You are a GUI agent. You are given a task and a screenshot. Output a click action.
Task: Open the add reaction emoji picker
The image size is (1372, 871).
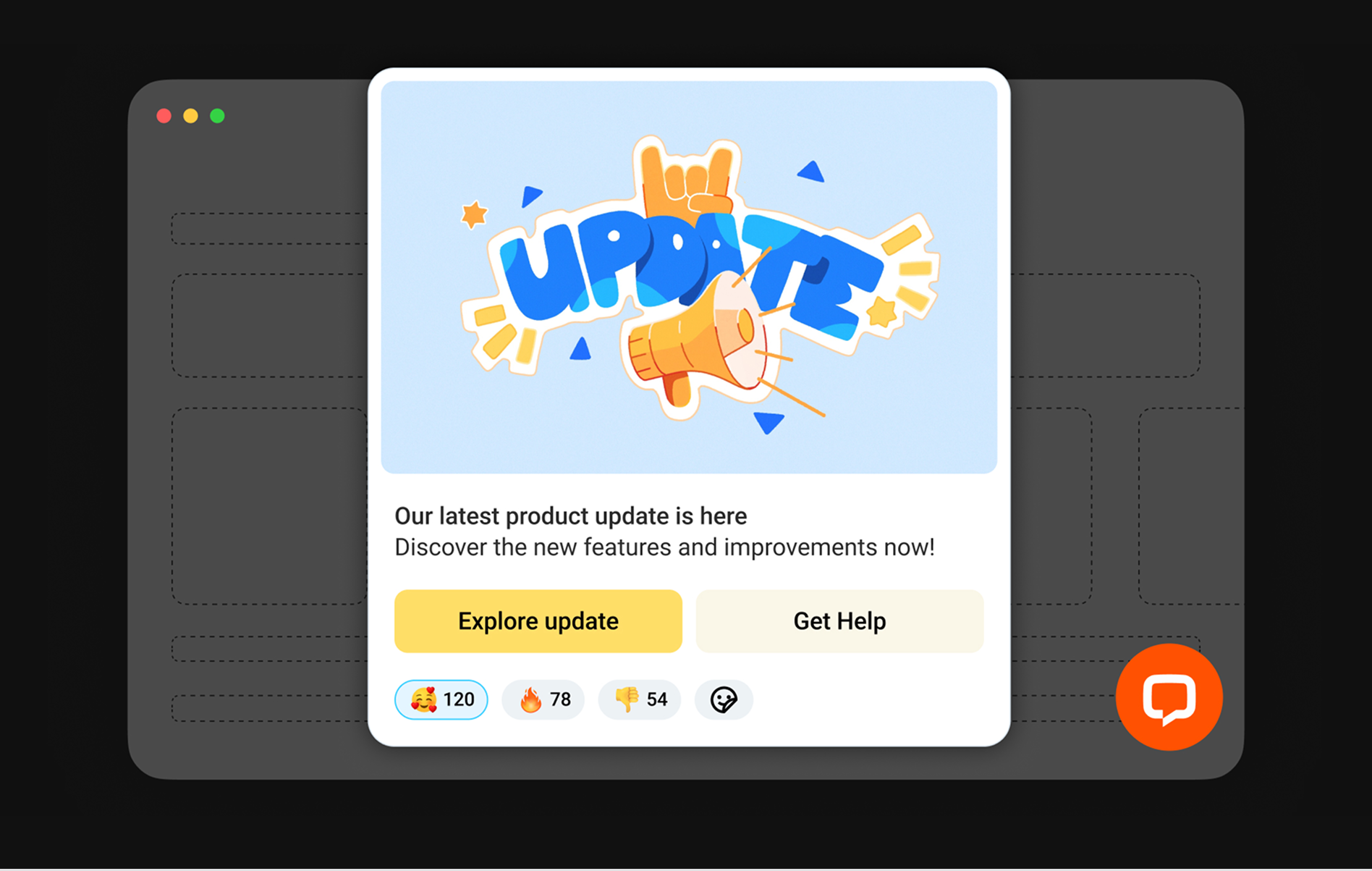point(724,699)
